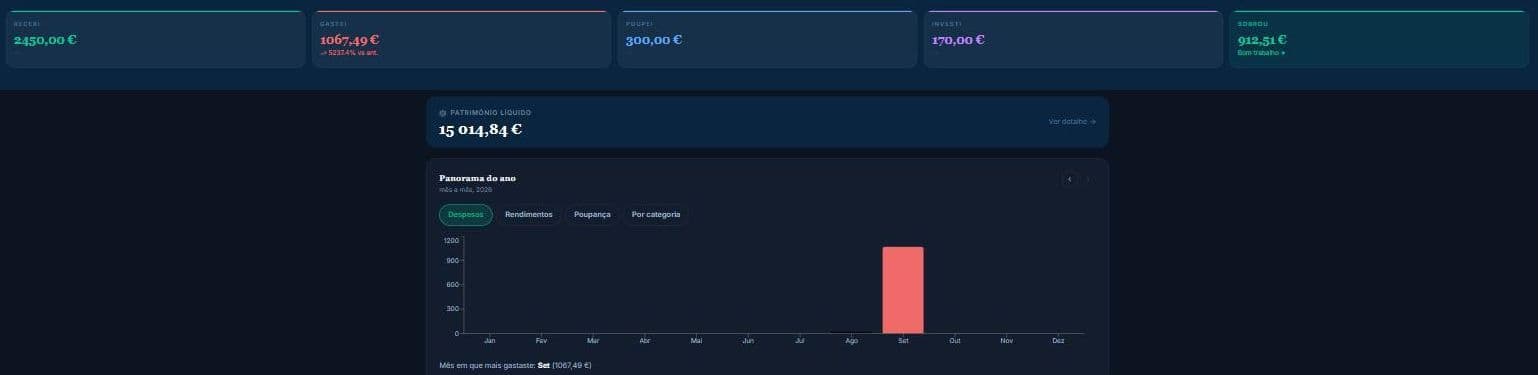The image size is (1538, 375).
Task: Open the Gastei card showing 1067,49 €
Action: click(461, 39)
